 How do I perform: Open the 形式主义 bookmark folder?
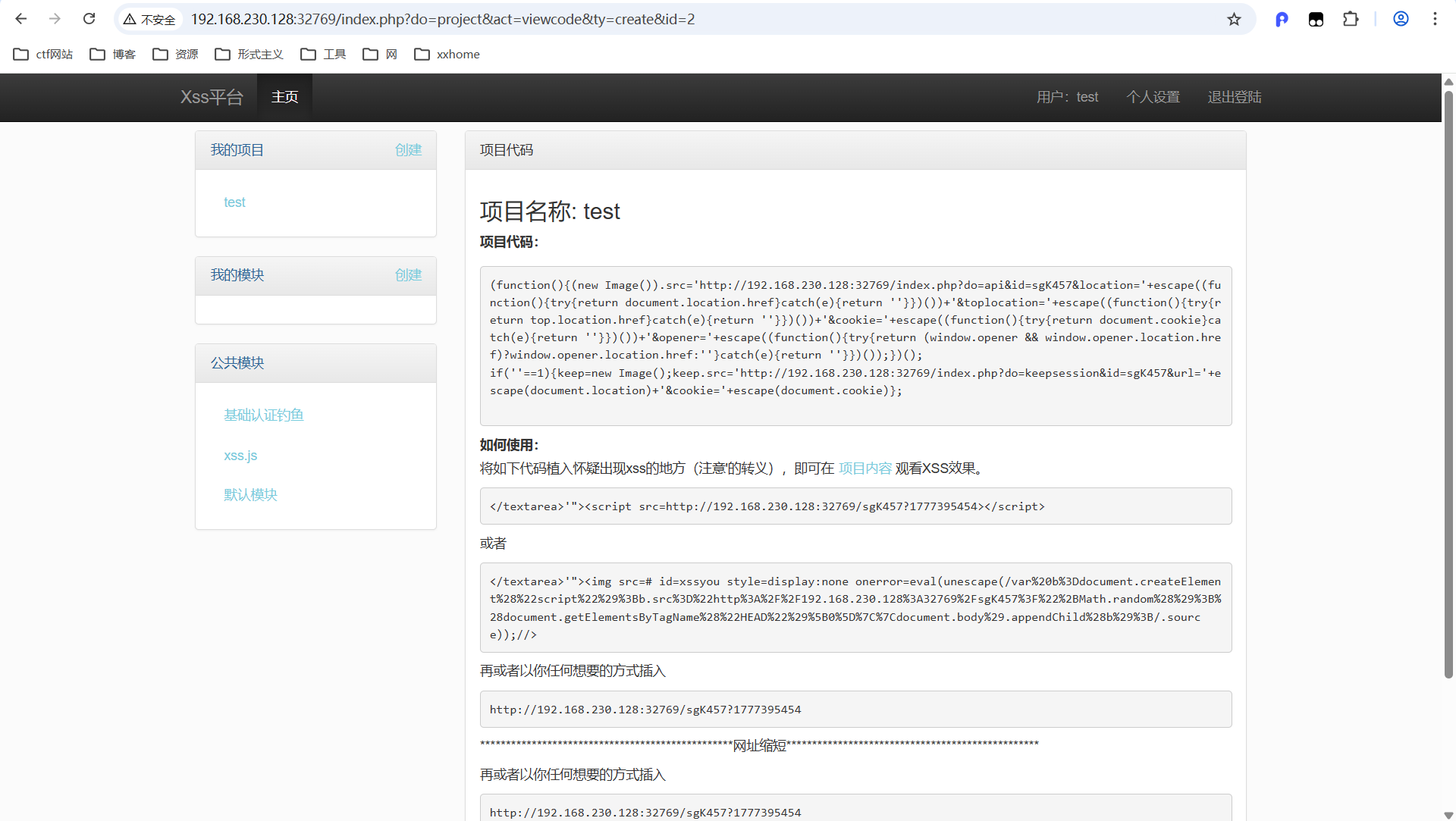(249, 55)
